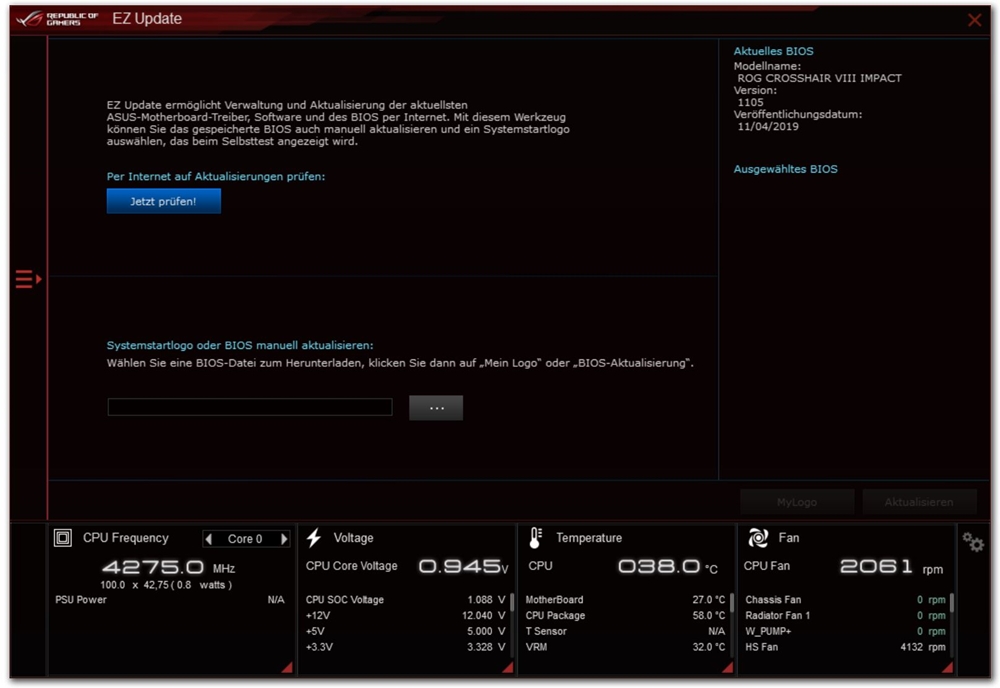Click Systemstartlogo oder BIOS manuell aktualisieren label
The width and height of the screenshot is (1000, 688).
coord(240,345)
